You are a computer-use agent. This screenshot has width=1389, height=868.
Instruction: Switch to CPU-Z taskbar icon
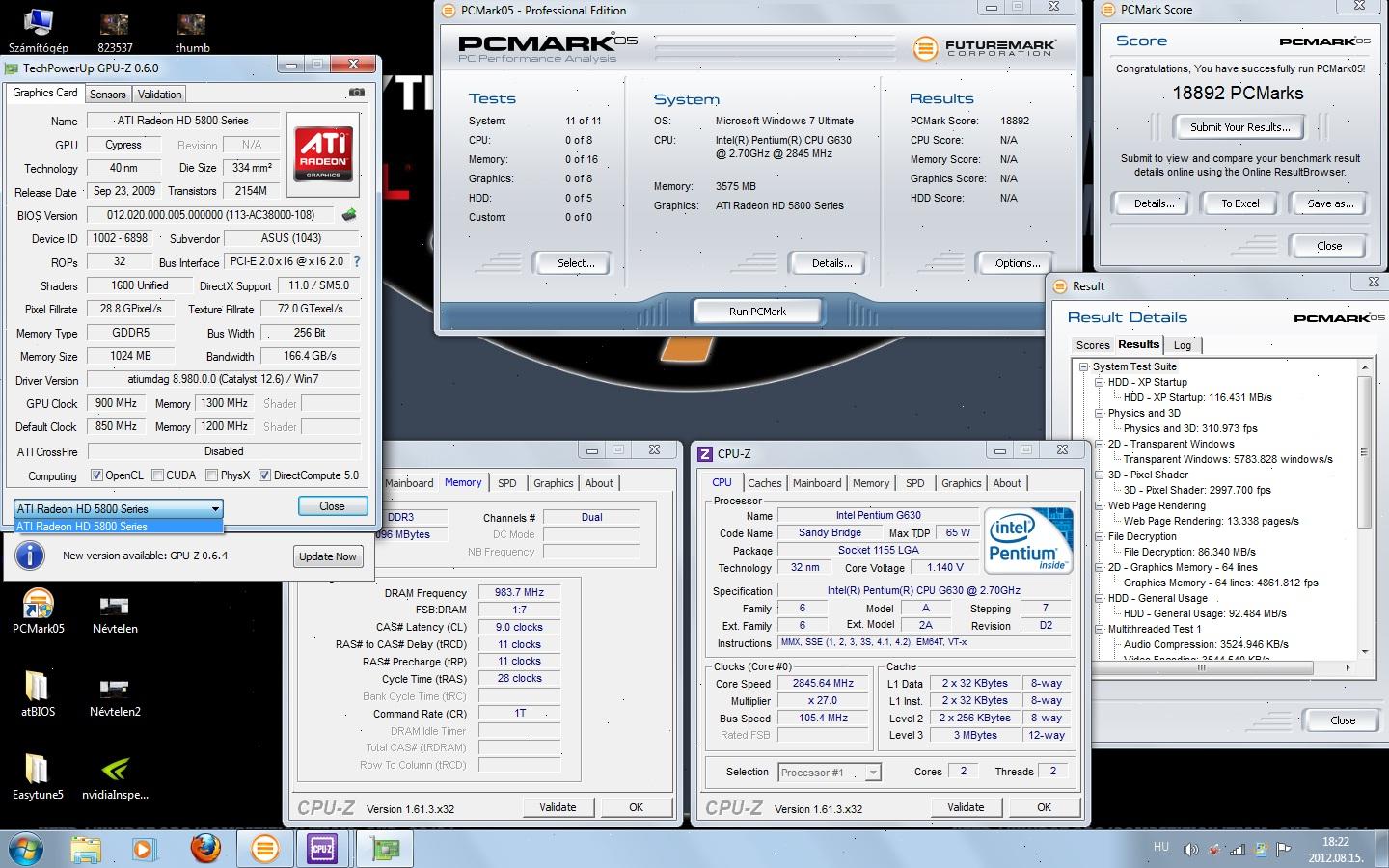(x=323, y=849)
